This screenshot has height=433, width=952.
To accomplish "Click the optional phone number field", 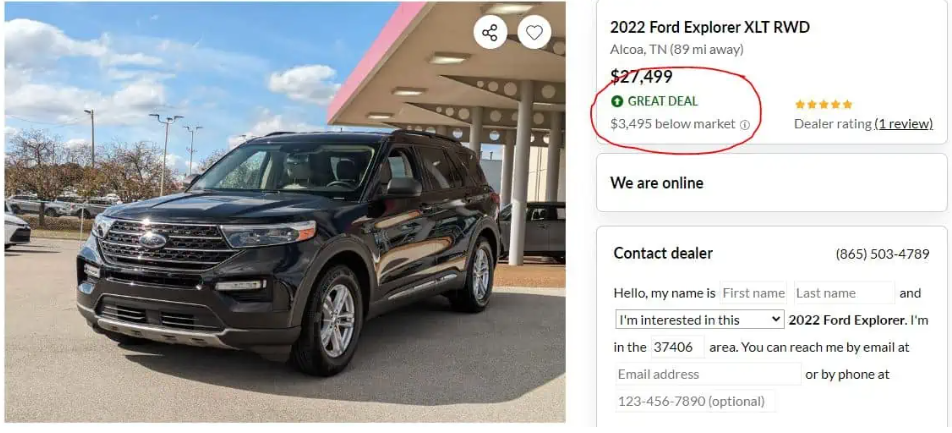I will (694, 401).
